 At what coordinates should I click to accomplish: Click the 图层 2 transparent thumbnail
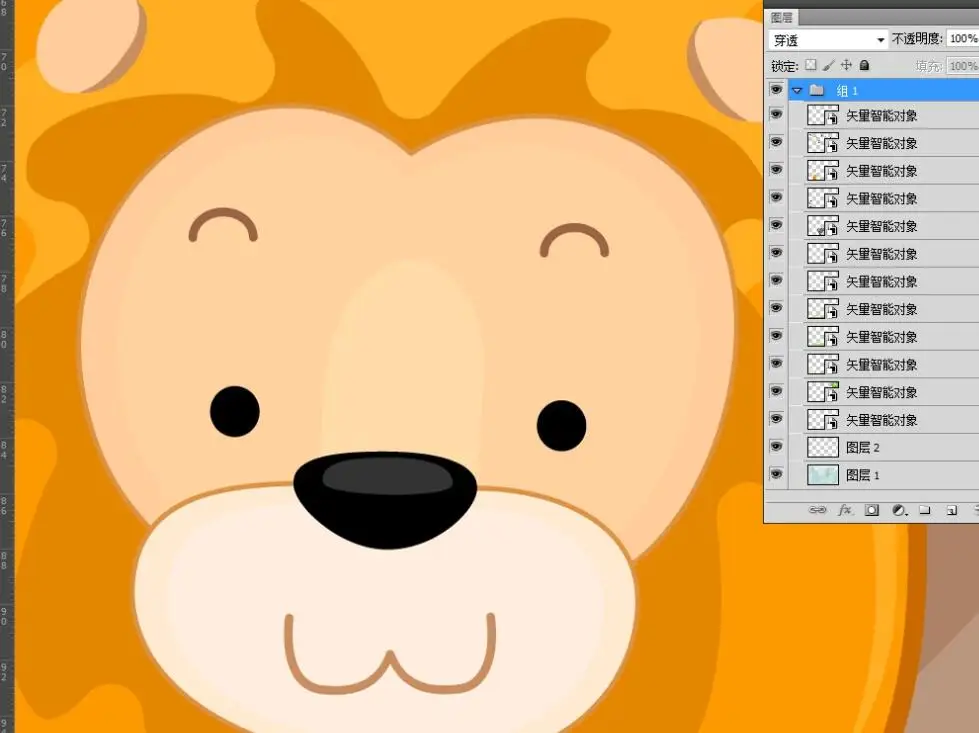[823, 447]
